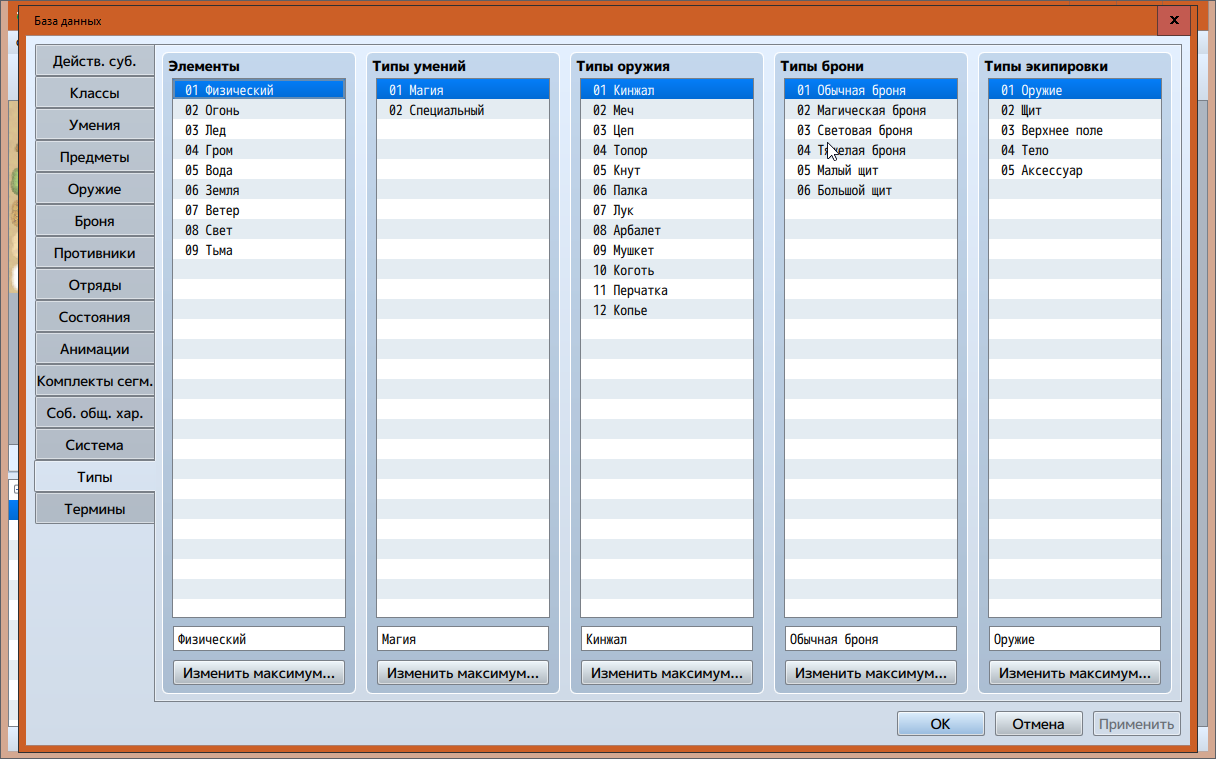This screenshot has height=759, width=1216.
Task: Select weapon type 07 Лук
Action: pyautogui.click(x=667, y=210)
